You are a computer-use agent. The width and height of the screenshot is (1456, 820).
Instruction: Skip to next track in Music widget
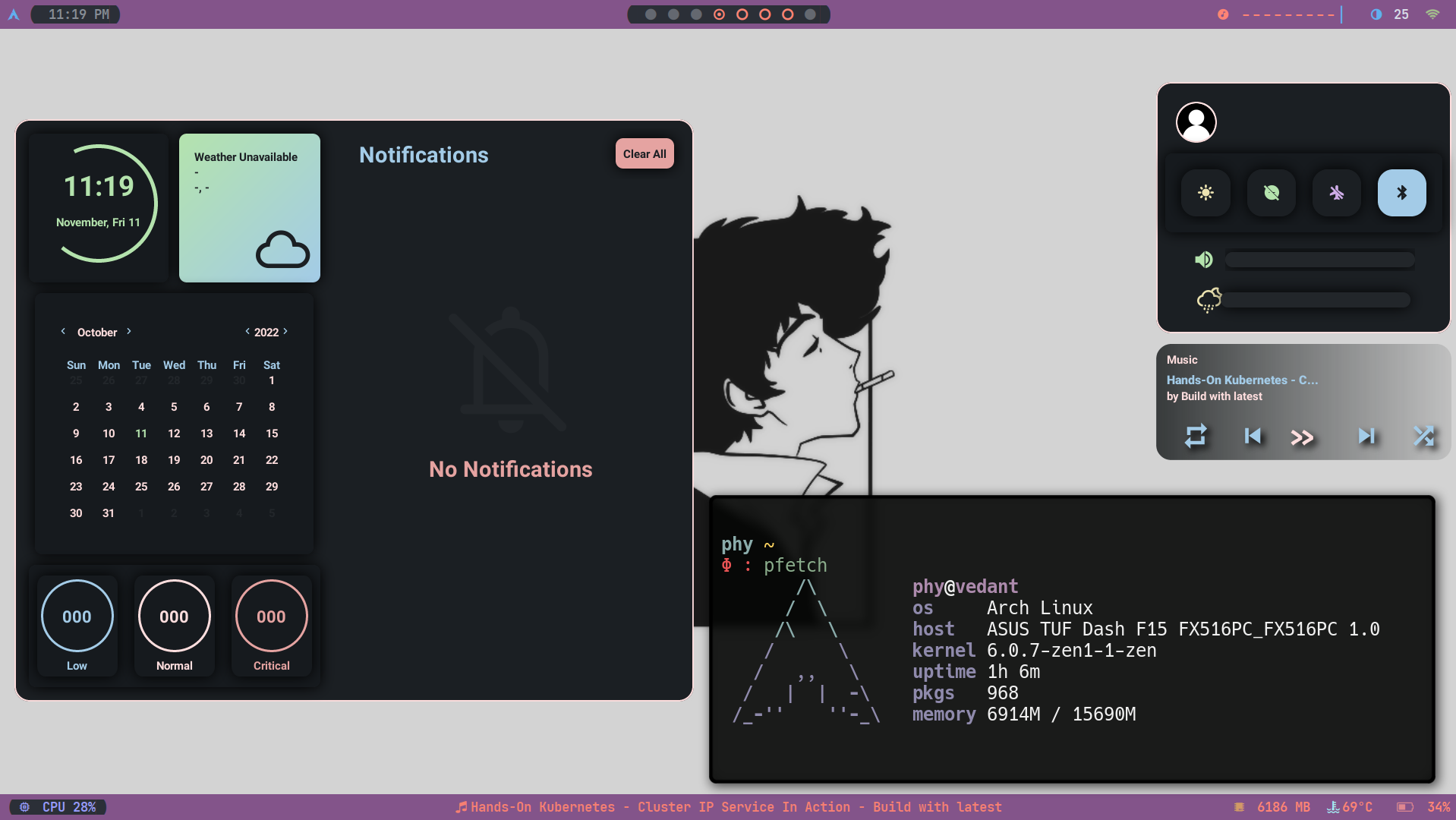(1366, 436)
